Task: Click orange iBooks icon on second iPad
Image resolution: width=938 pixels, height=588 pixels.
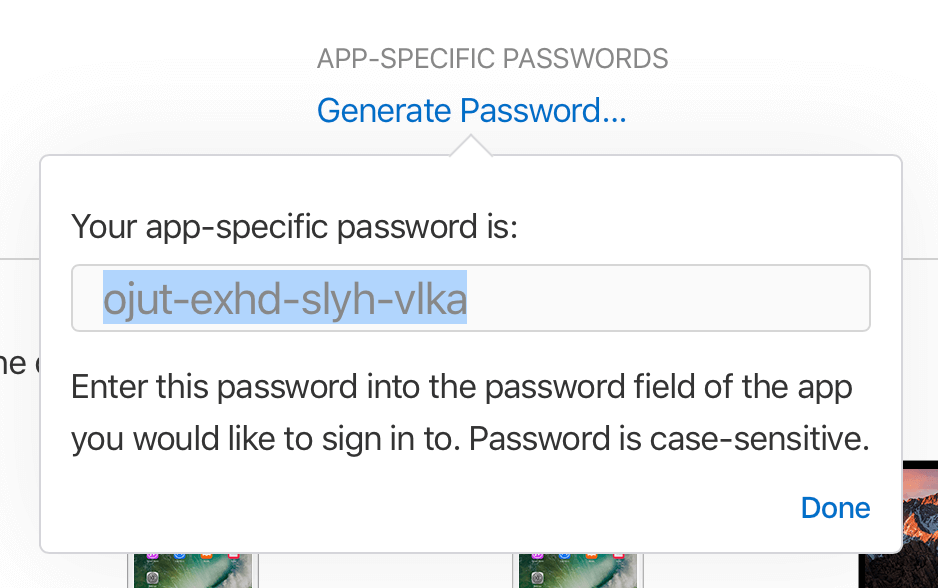Action: [x=591, y=556]
